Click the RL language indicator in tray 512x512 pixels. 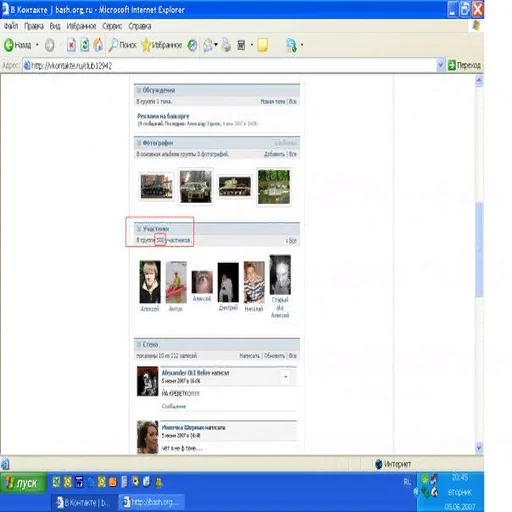click(x=407, y=482)
